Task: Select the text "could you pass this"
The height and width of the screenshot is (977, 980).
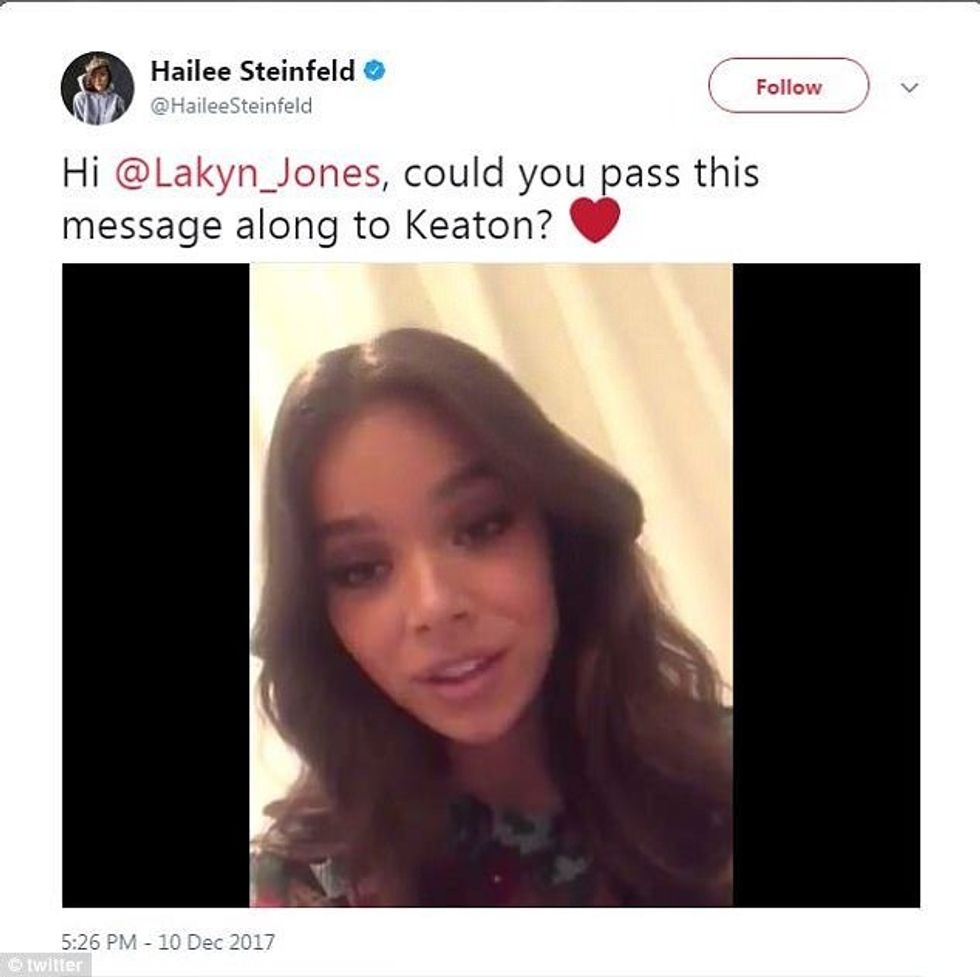Action: tap(581, 173)
